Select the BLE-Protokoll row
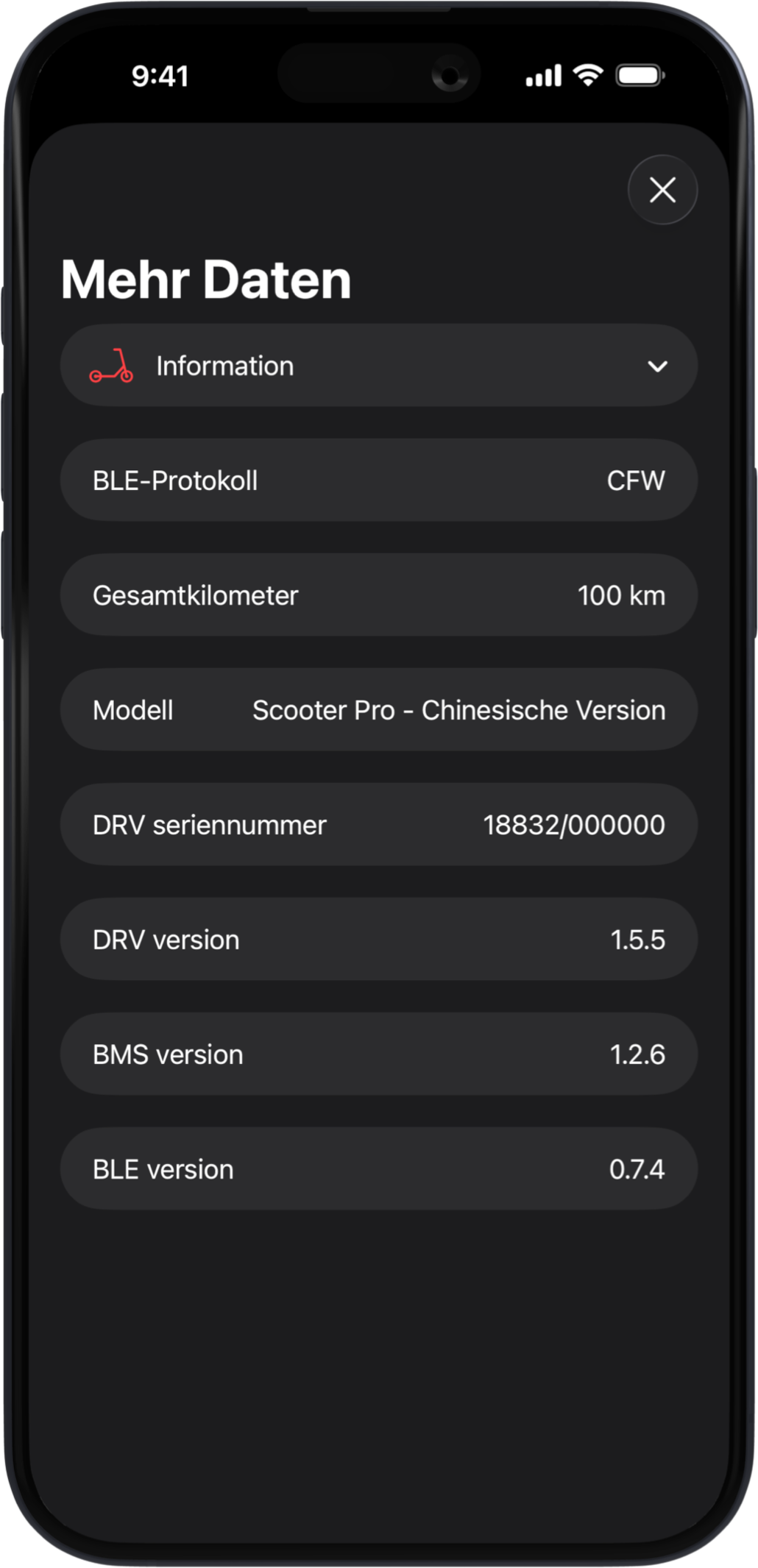Image resolution: width=758 pixels, height=1568 pixels. [x=175, y=481]
